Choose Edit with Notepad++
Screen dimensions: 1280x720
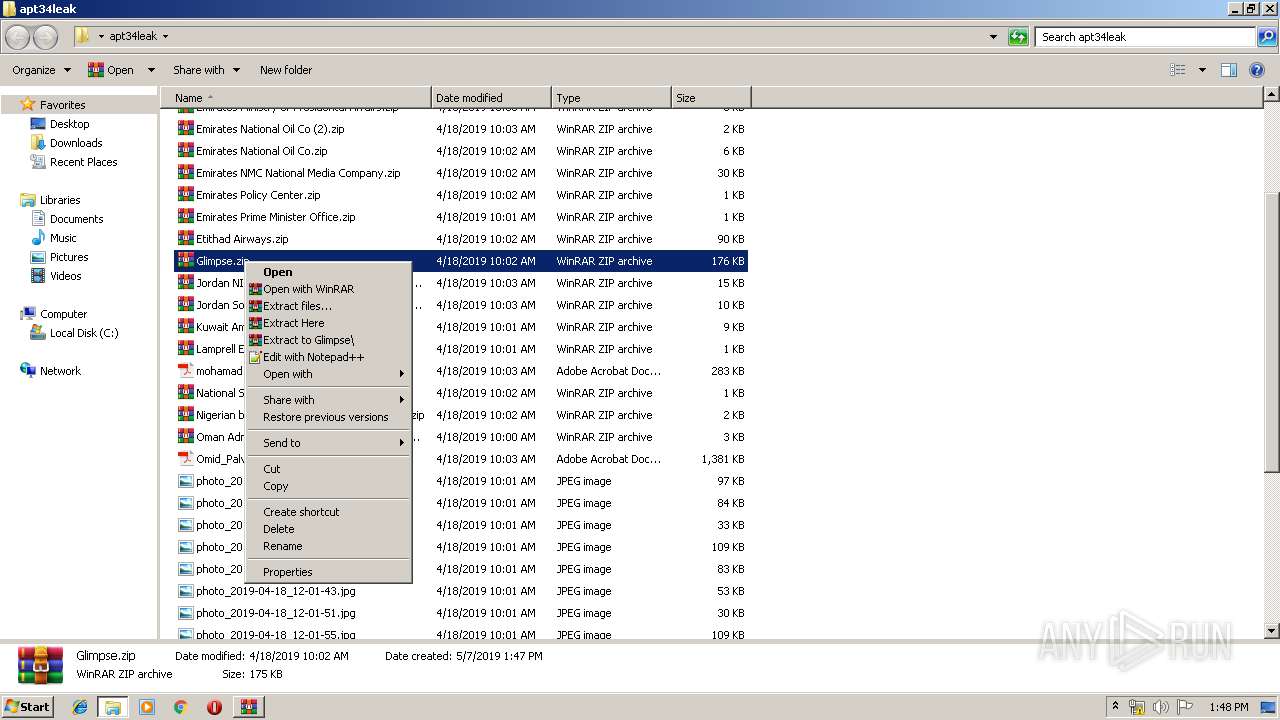(329, 357)
